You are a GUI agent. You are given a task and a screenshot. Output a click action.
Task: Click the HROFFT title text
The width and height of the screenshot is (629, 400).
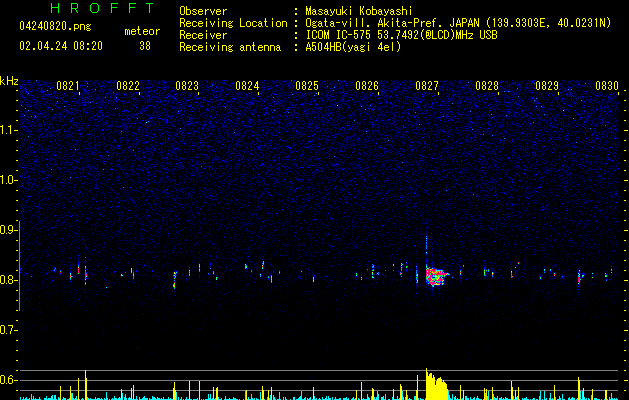[103, 8]
